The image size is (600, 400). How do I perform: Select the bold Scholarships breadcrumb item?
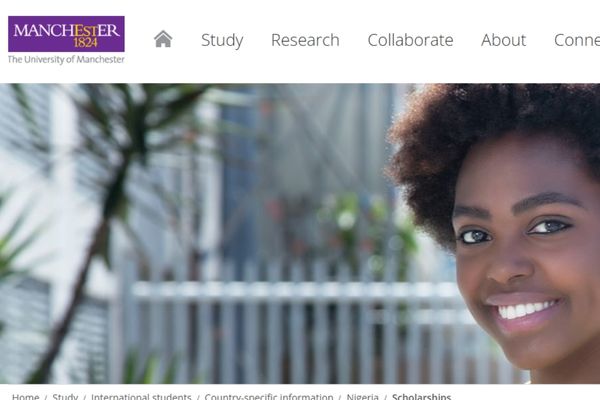click(421, 397)
